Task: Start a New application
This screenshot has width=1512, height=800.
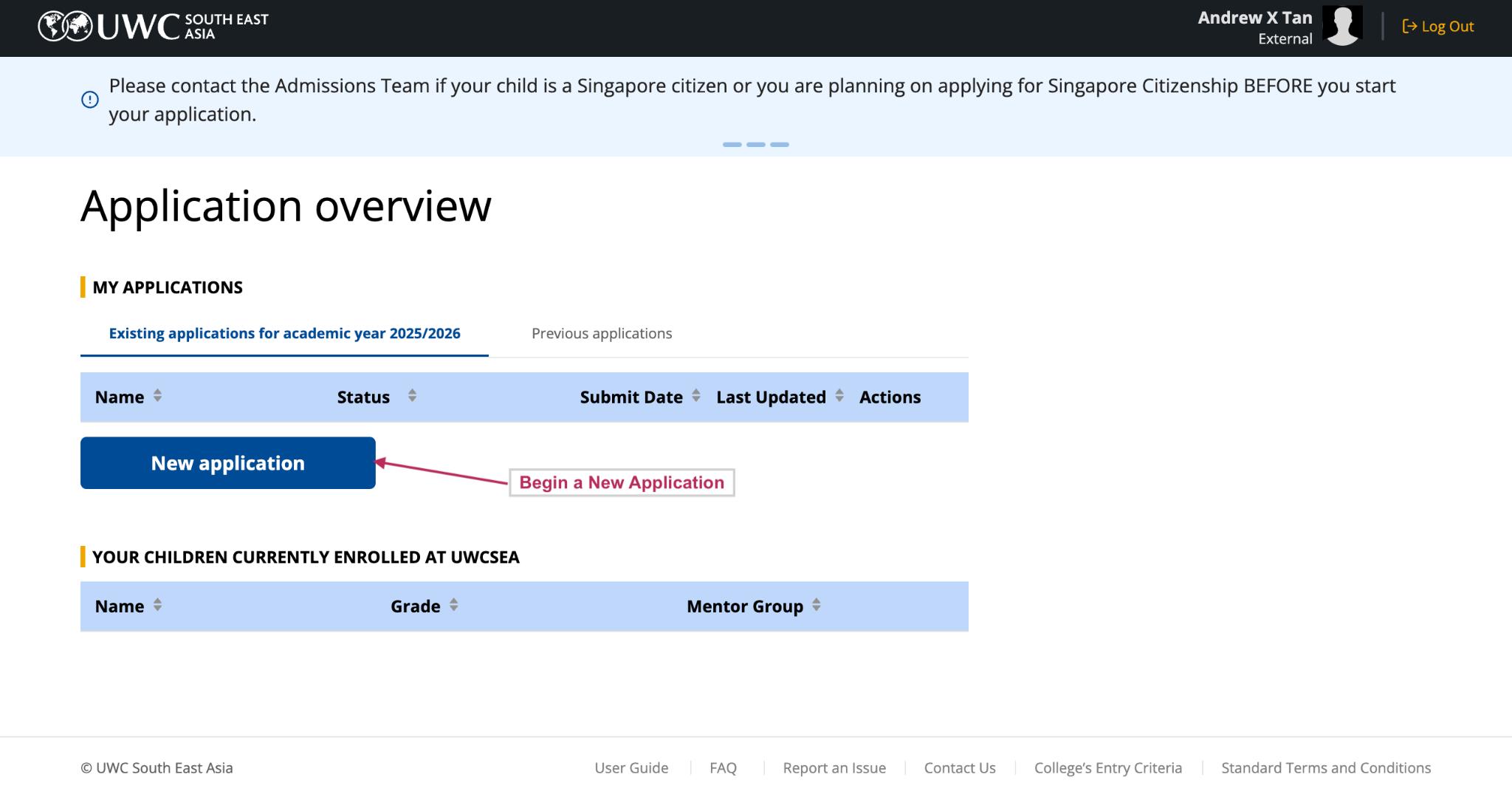Action: (227, 463)
